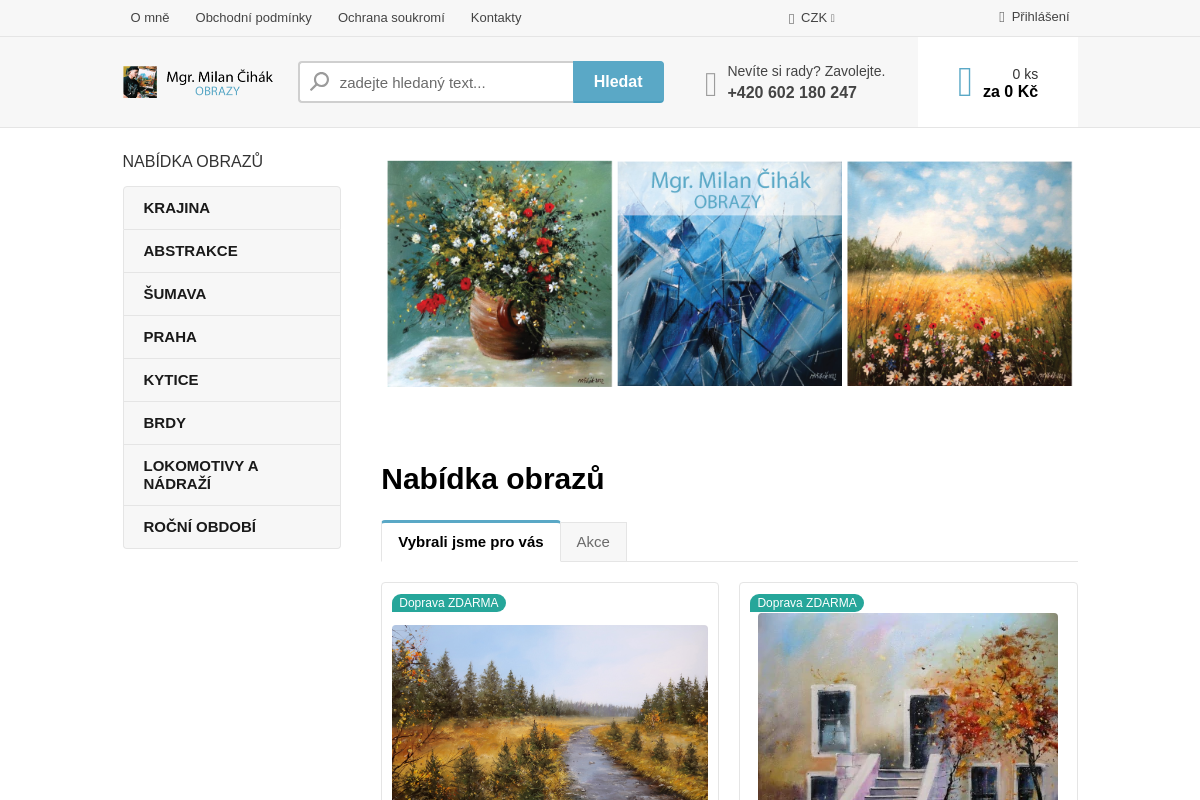The height and width of the screenshot is (800, 1200).
Task: Select the Vybrali jsme pro vás tab
Action: (471, 542)
